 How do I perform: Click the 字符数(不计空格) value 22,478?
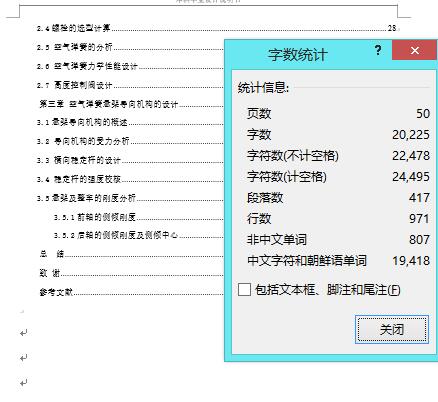click(x=411, y=156)
